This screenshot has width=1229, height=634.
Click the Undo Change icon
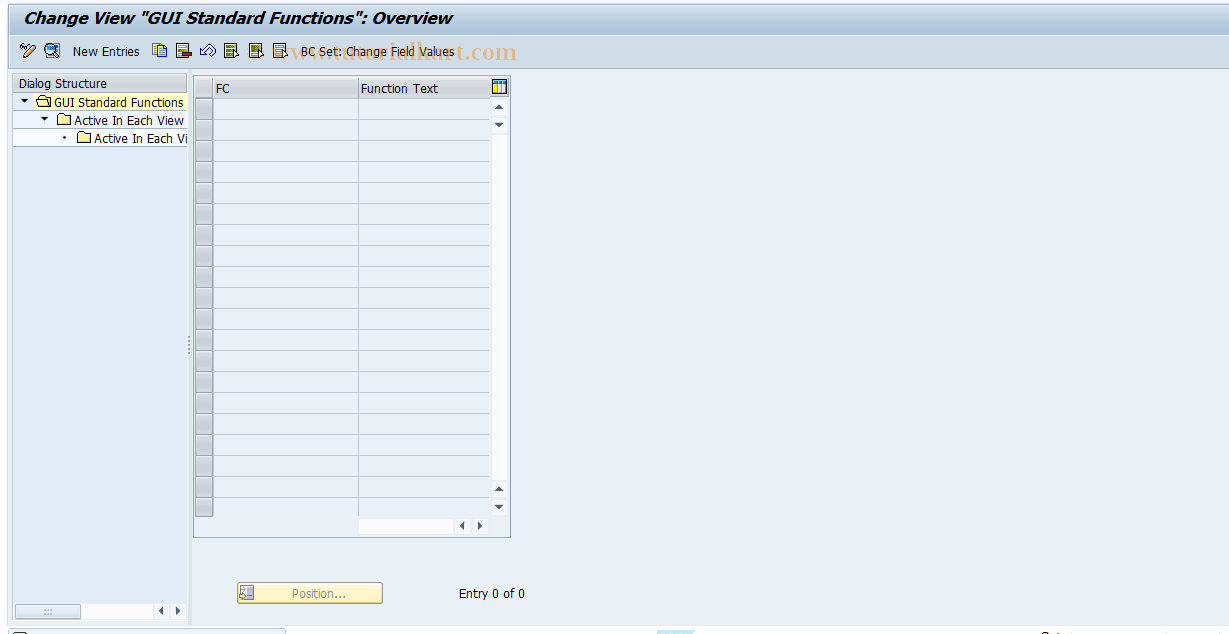click(x=208, y=51)
